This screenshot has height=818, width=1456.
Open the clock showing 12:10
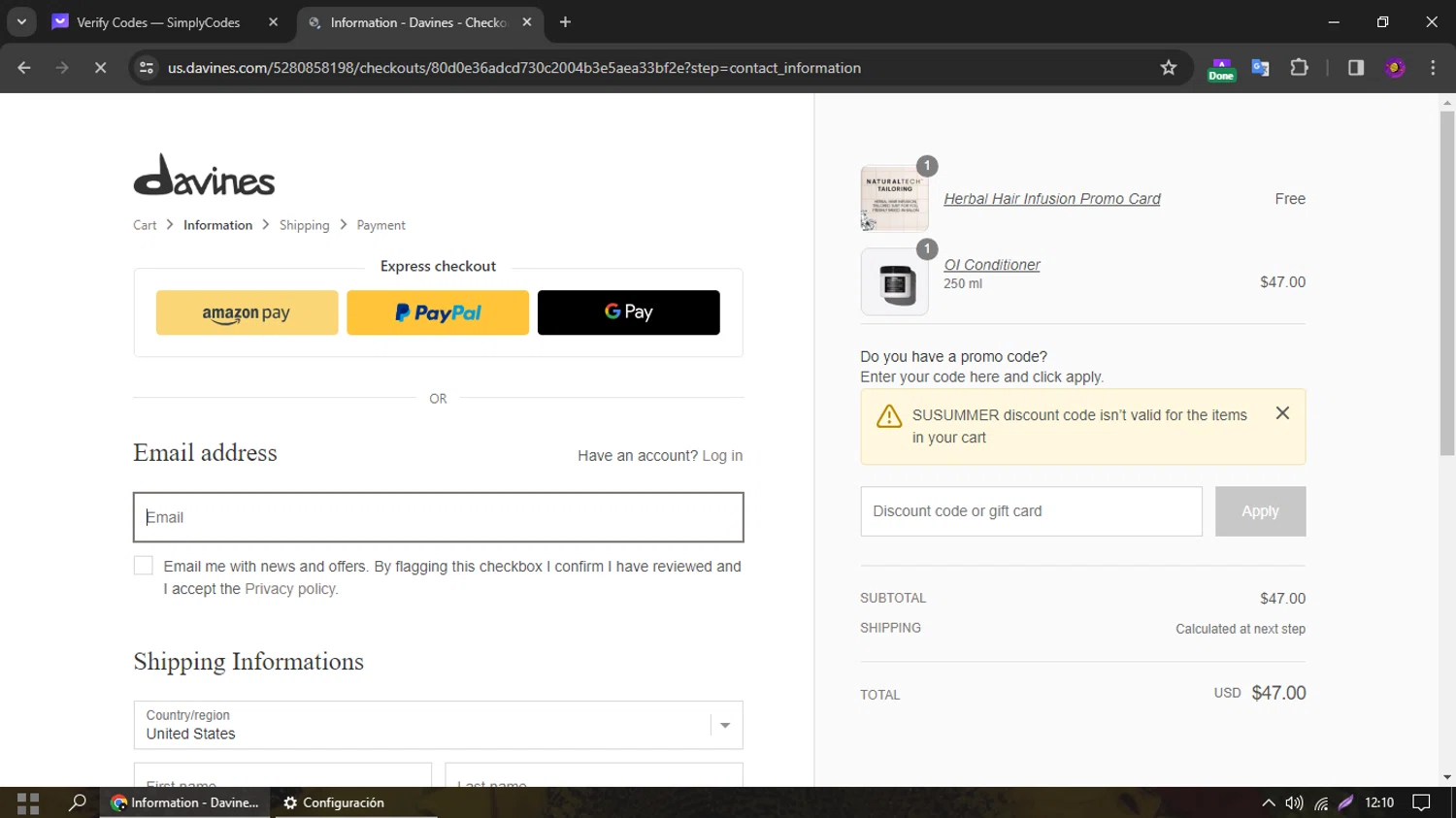(x=1379, y=802)
